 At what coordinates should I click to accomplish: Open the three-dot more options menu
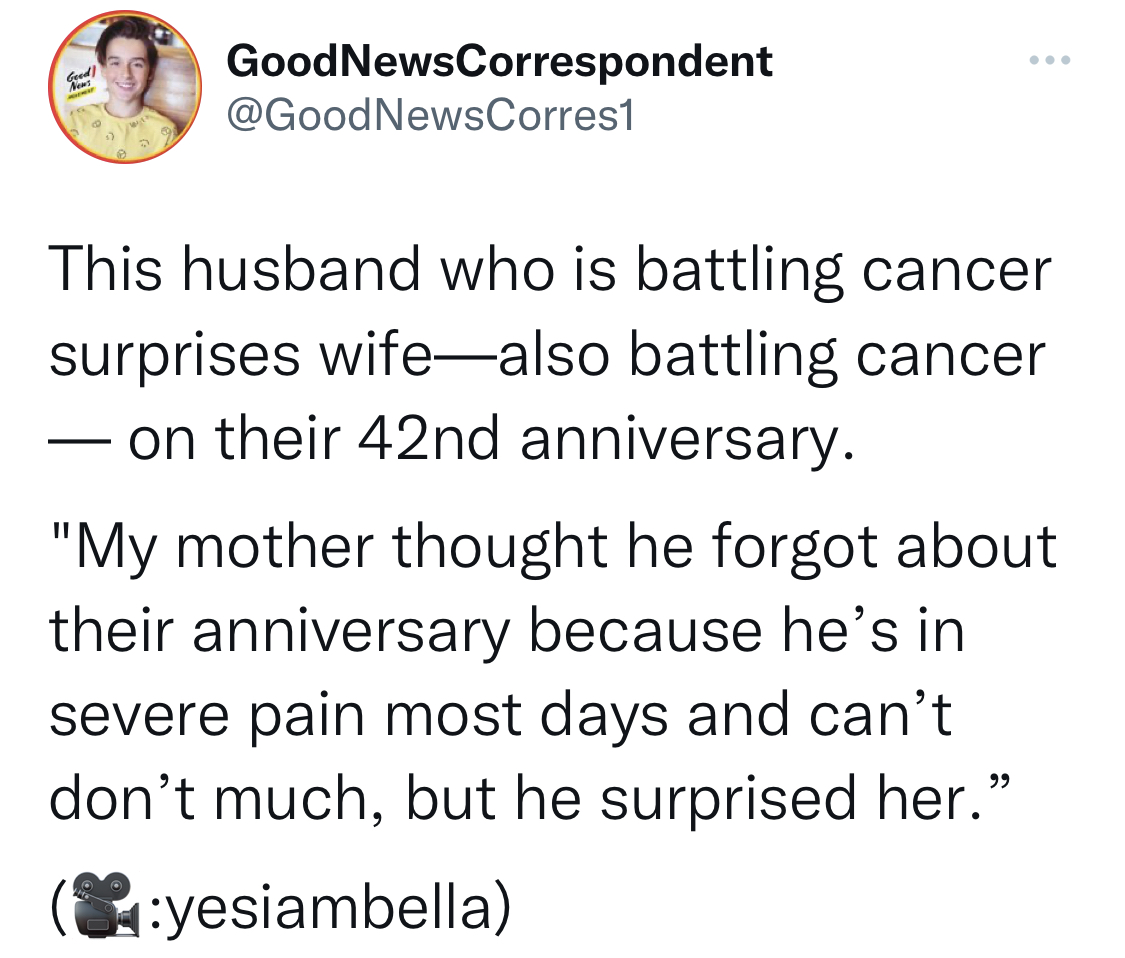click(1050, 60)
